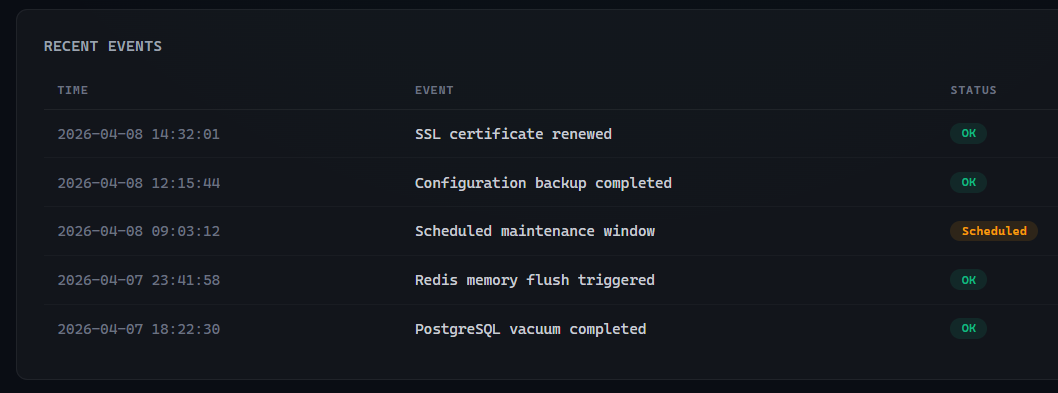1058x393 pixels.
Task: Click the TIME column header
Action: click(73, 90)
